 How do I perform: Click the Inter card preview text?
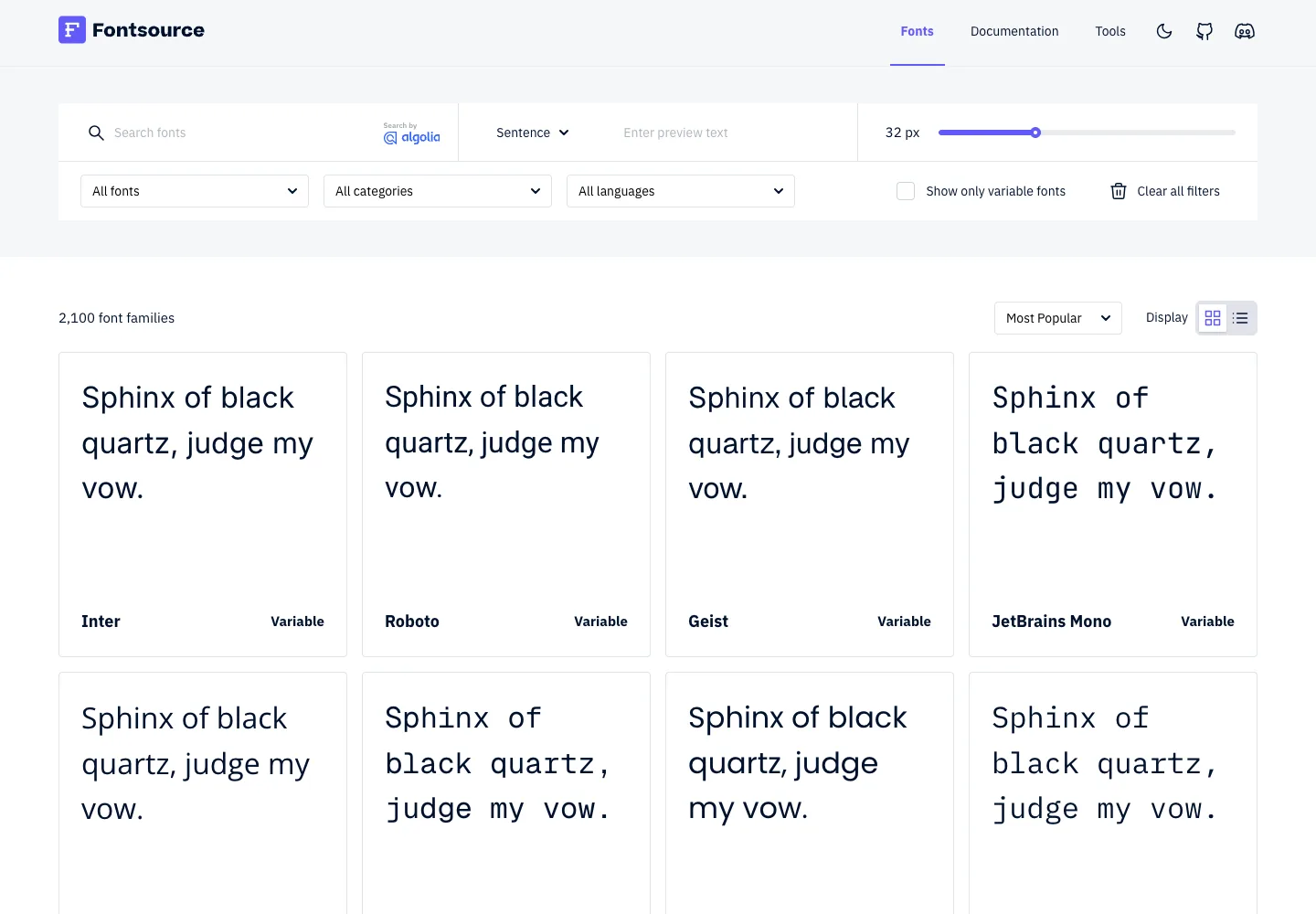197,443
